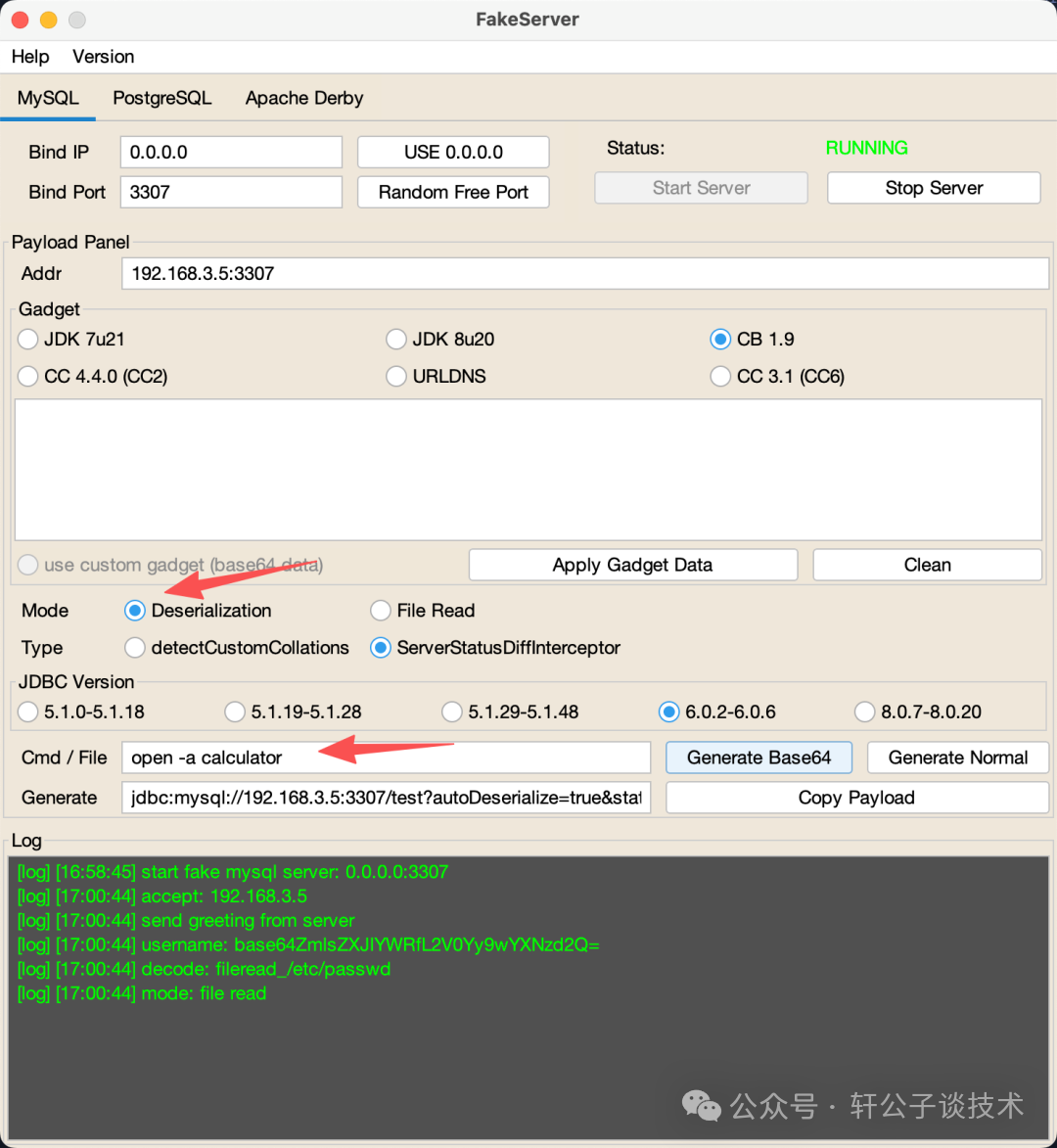Viewport: 1057px width, 1148px height.
Task: Select the CB 1.9 gadget
Action: click(753, 339)
